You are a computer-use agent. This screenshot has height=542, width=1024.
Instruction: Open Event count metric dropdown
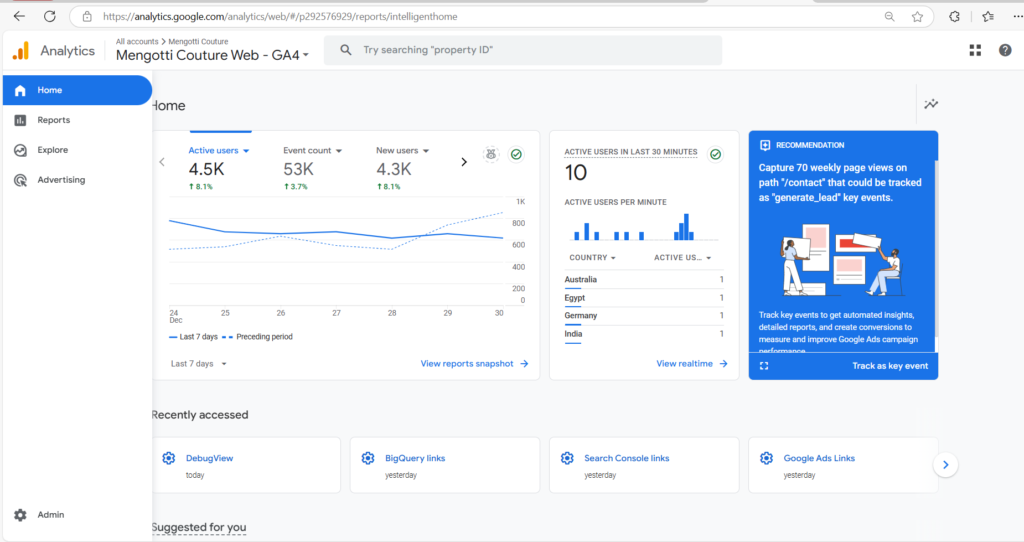[x=312, y=150]
